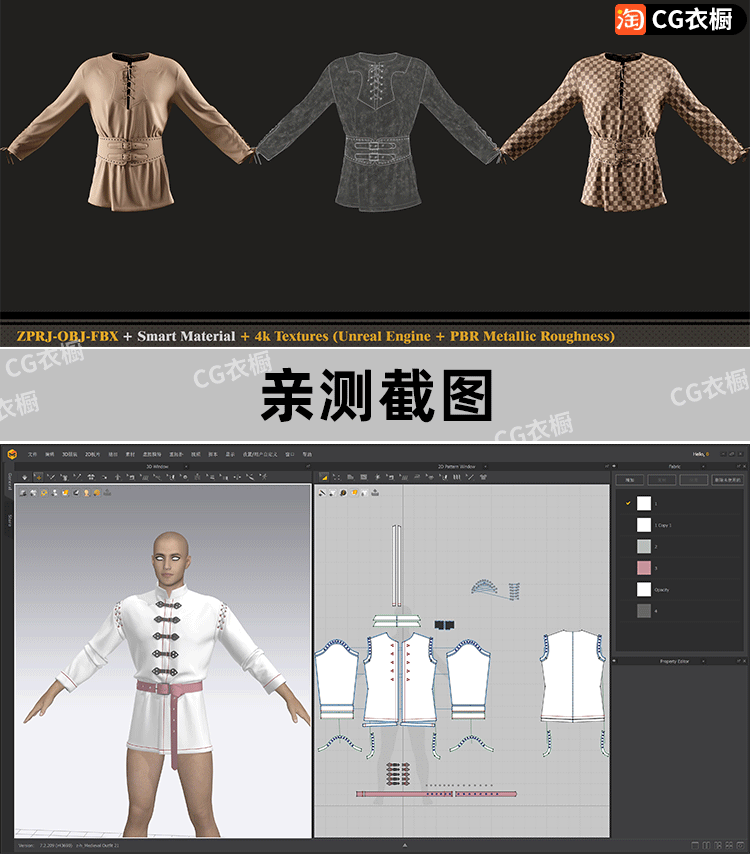Click the 增加 (Add) fabric button

[630, 480]
